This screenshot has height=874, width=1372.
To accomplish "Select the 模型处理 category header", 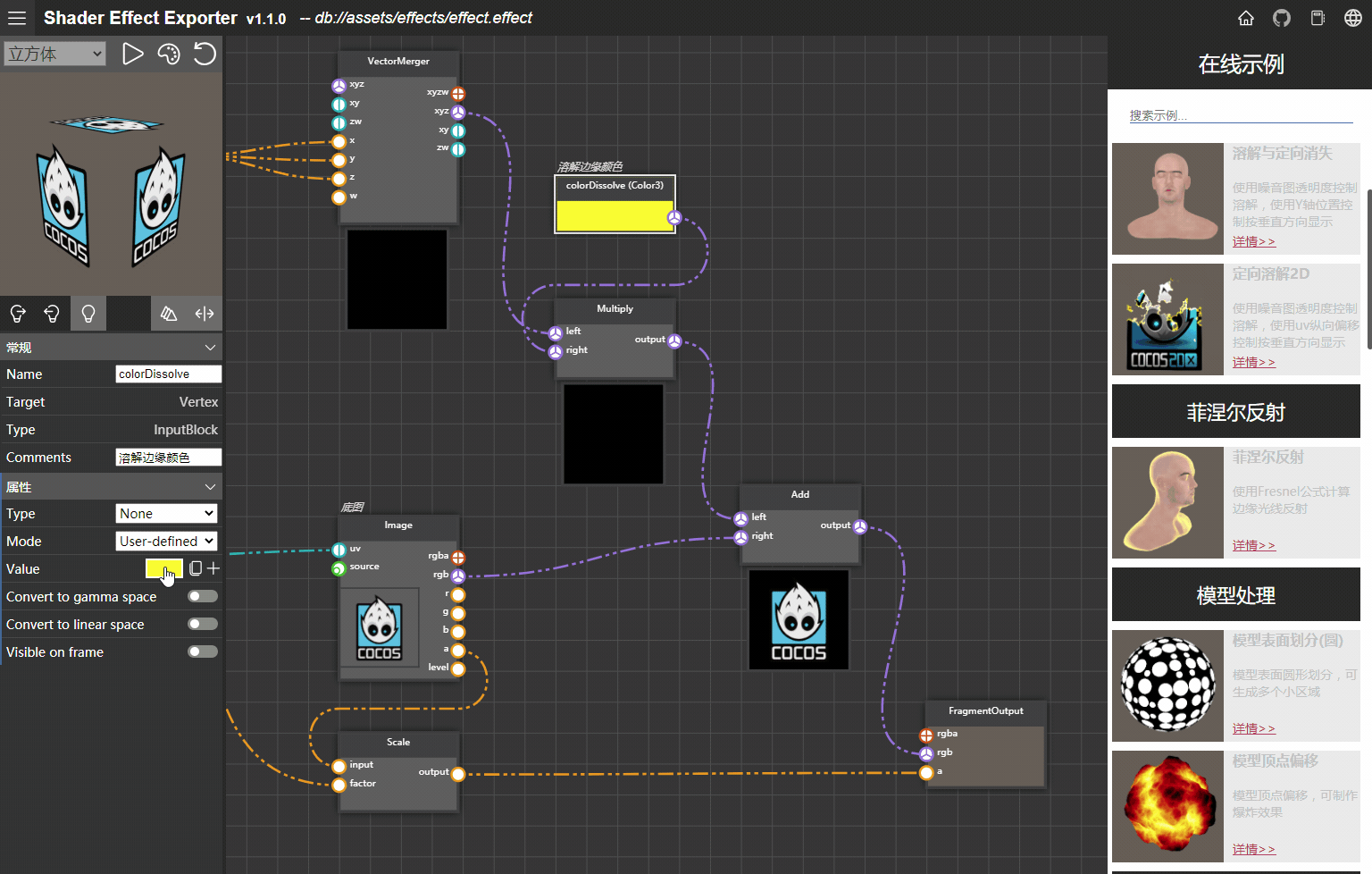I will (1235, 595).
